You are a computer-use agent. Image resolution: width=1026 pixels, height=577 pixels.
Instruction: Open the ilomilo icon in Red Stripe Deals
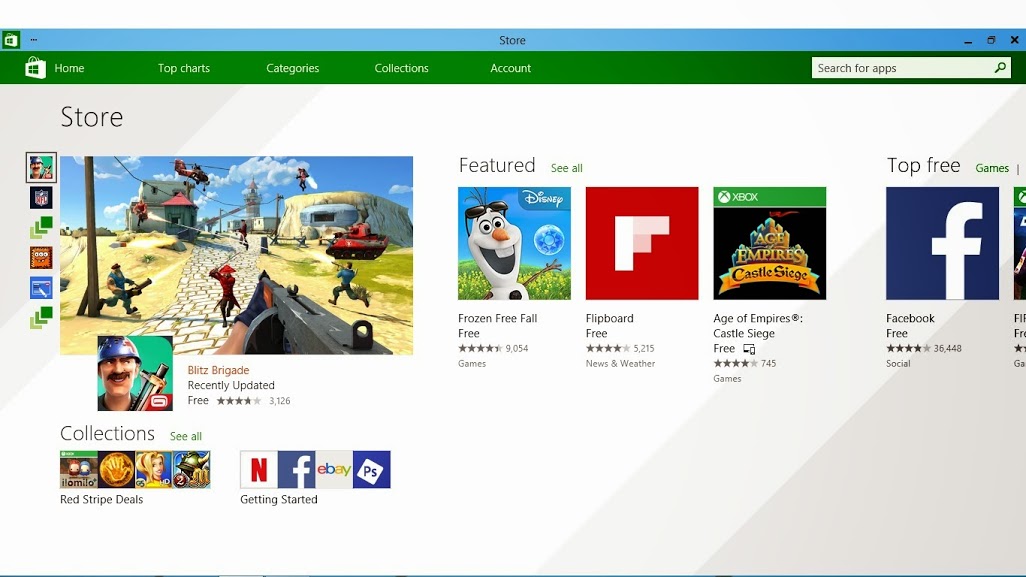click(x=79, y=470)
